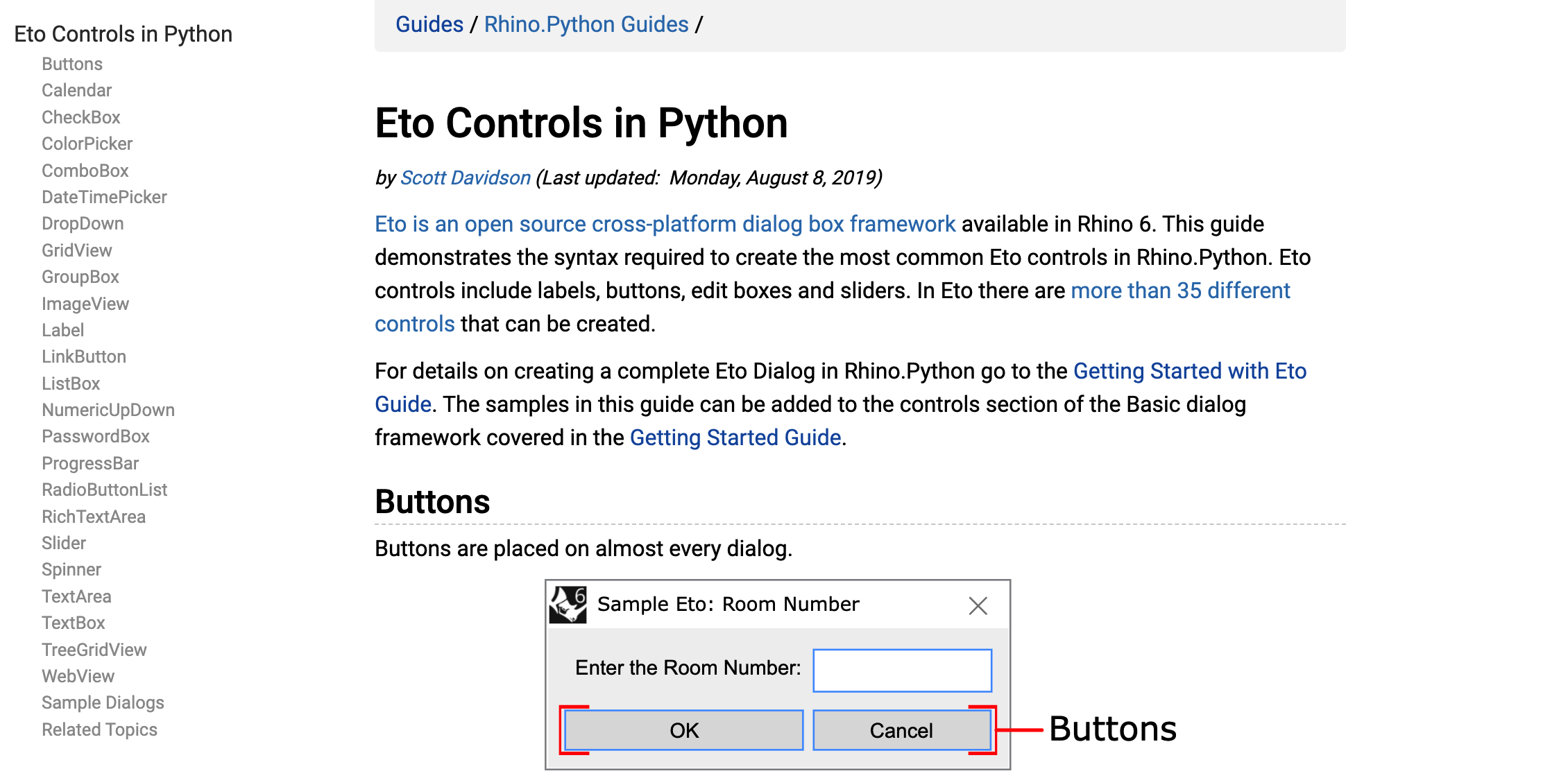Click the Rhino 6 icon in dialog title
The height and width of the screenshot is (778, 1568).
tap(568, 605)
